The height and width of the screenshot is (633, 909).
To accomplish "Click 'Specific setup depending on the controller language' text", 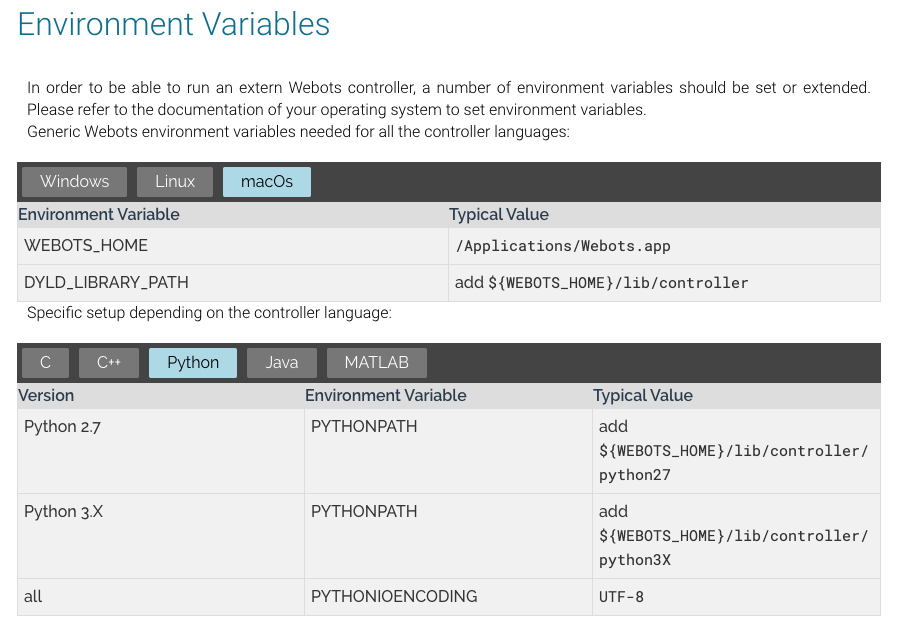I will 209,313.
